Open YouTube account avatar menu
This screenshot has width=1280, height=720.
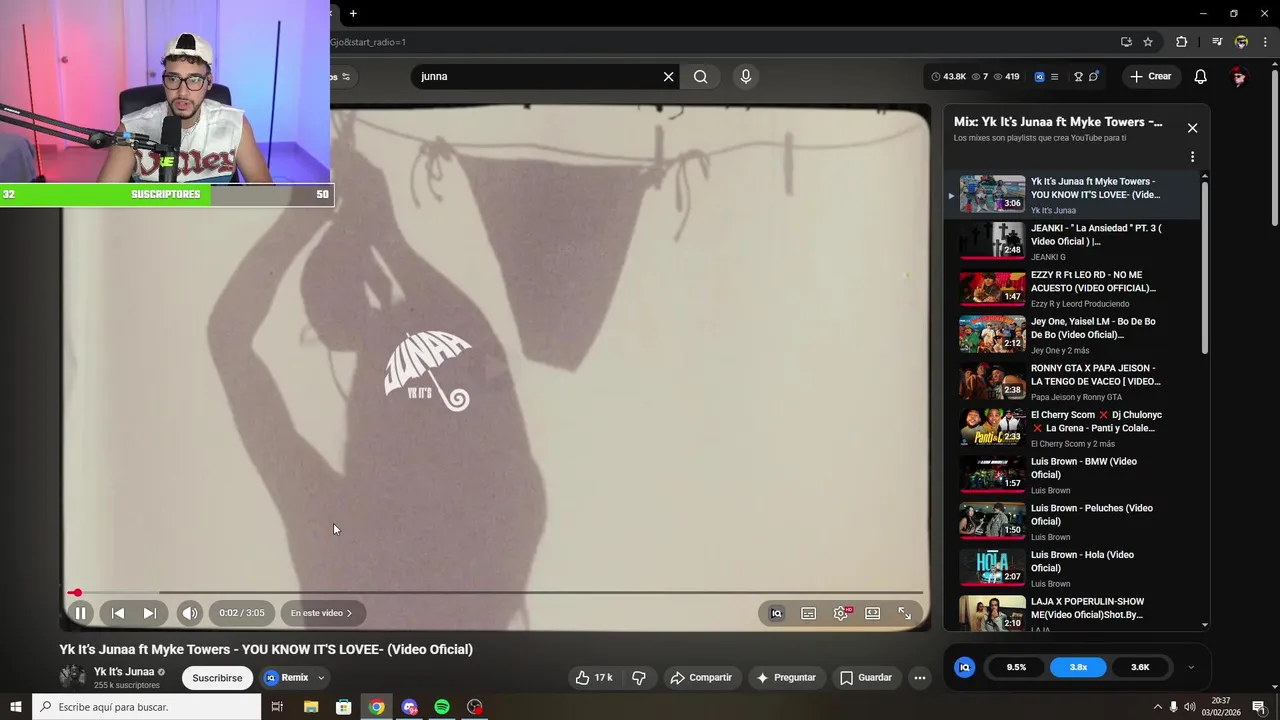(1240, 76)
